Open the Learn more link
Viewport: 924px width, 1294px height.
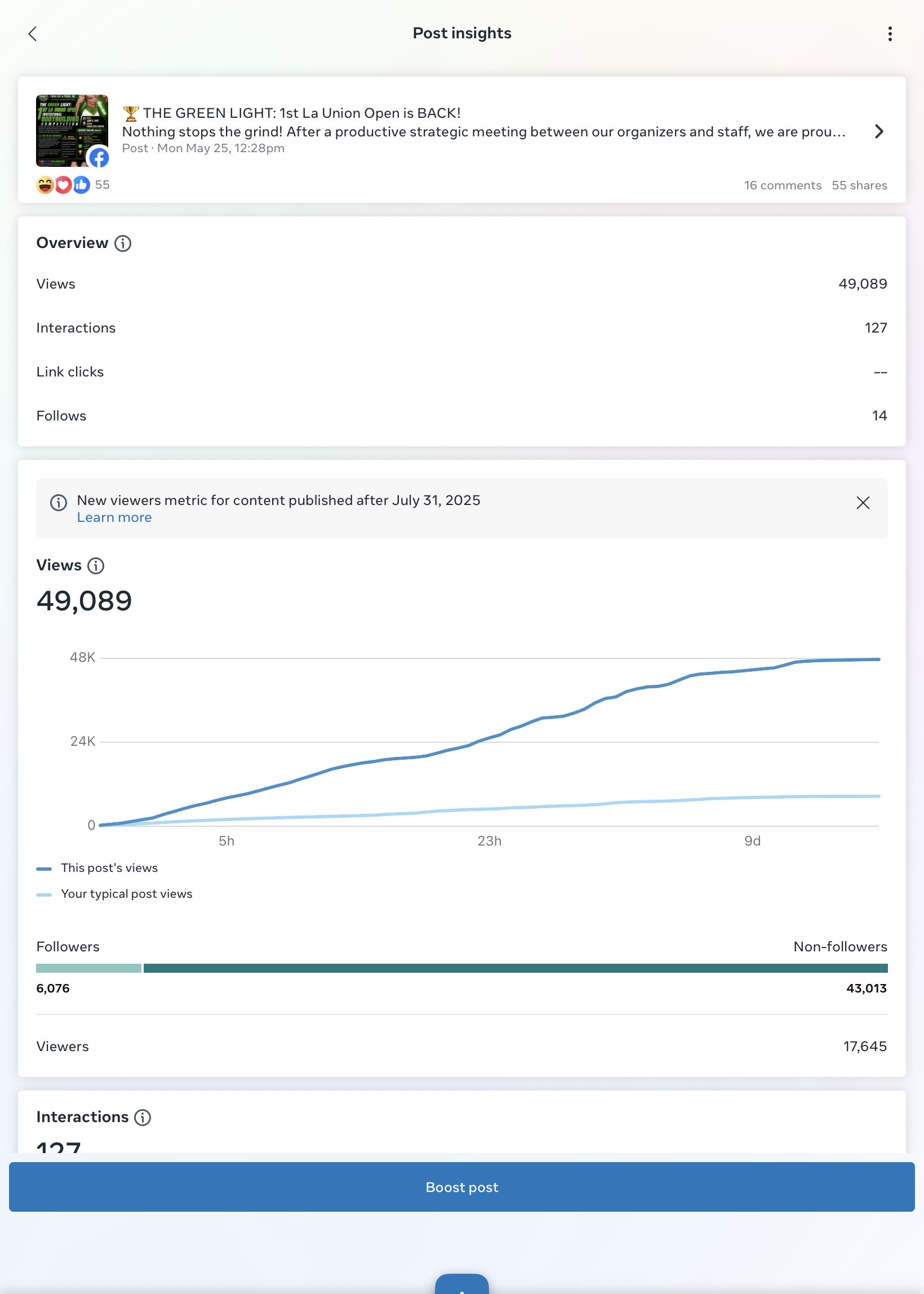point(114,517)
